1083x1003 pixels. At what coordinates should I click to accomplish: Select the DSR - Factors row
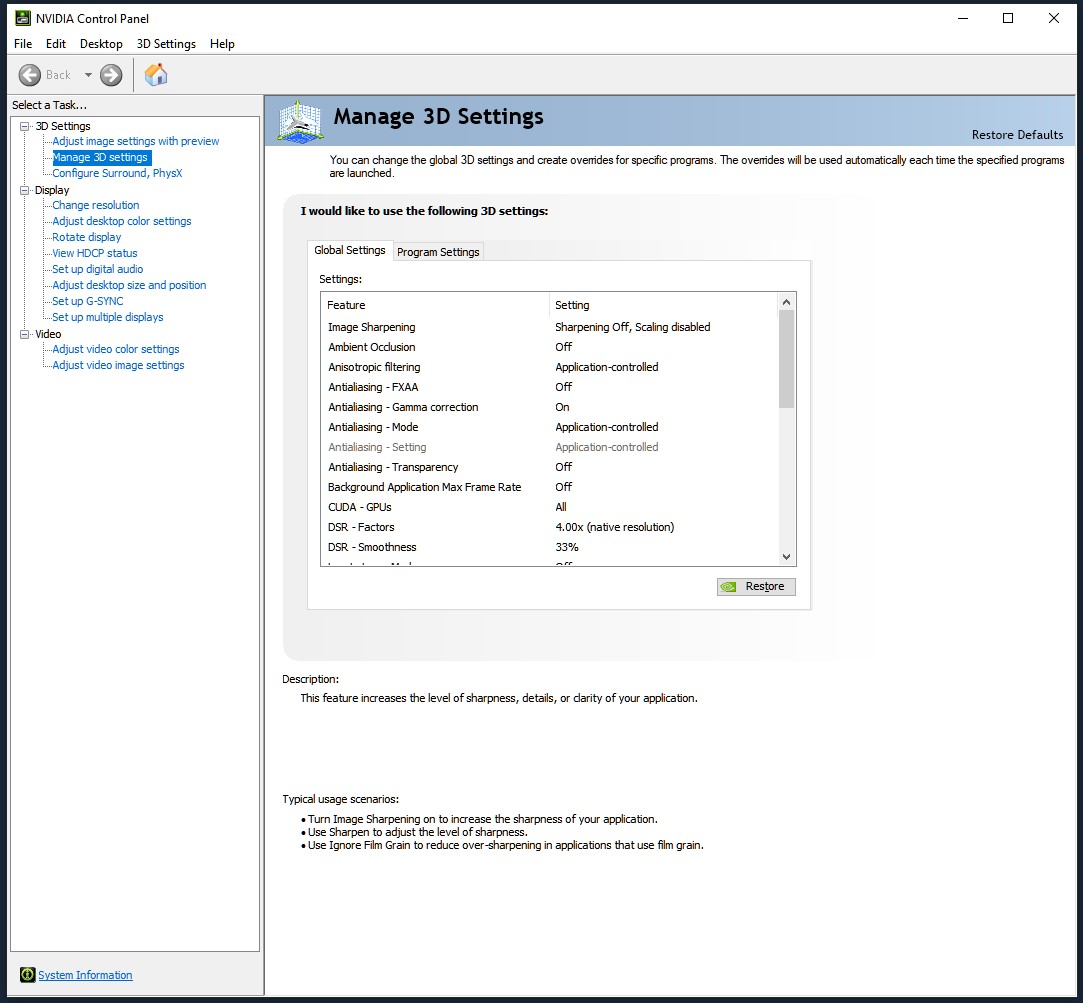[550, 527]
